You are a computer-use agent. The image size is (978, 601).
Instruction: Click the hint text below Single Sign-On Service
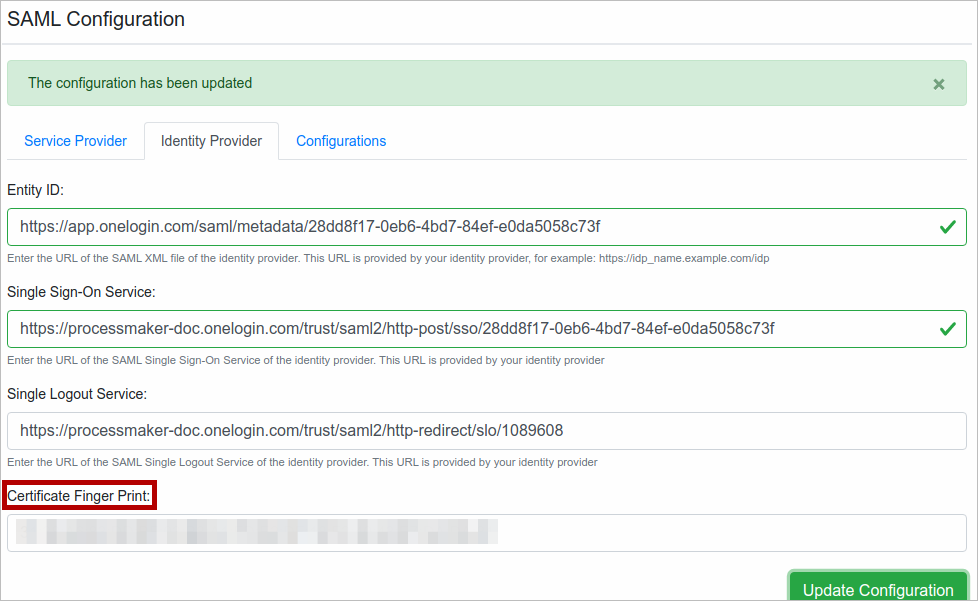click(305, 360)
